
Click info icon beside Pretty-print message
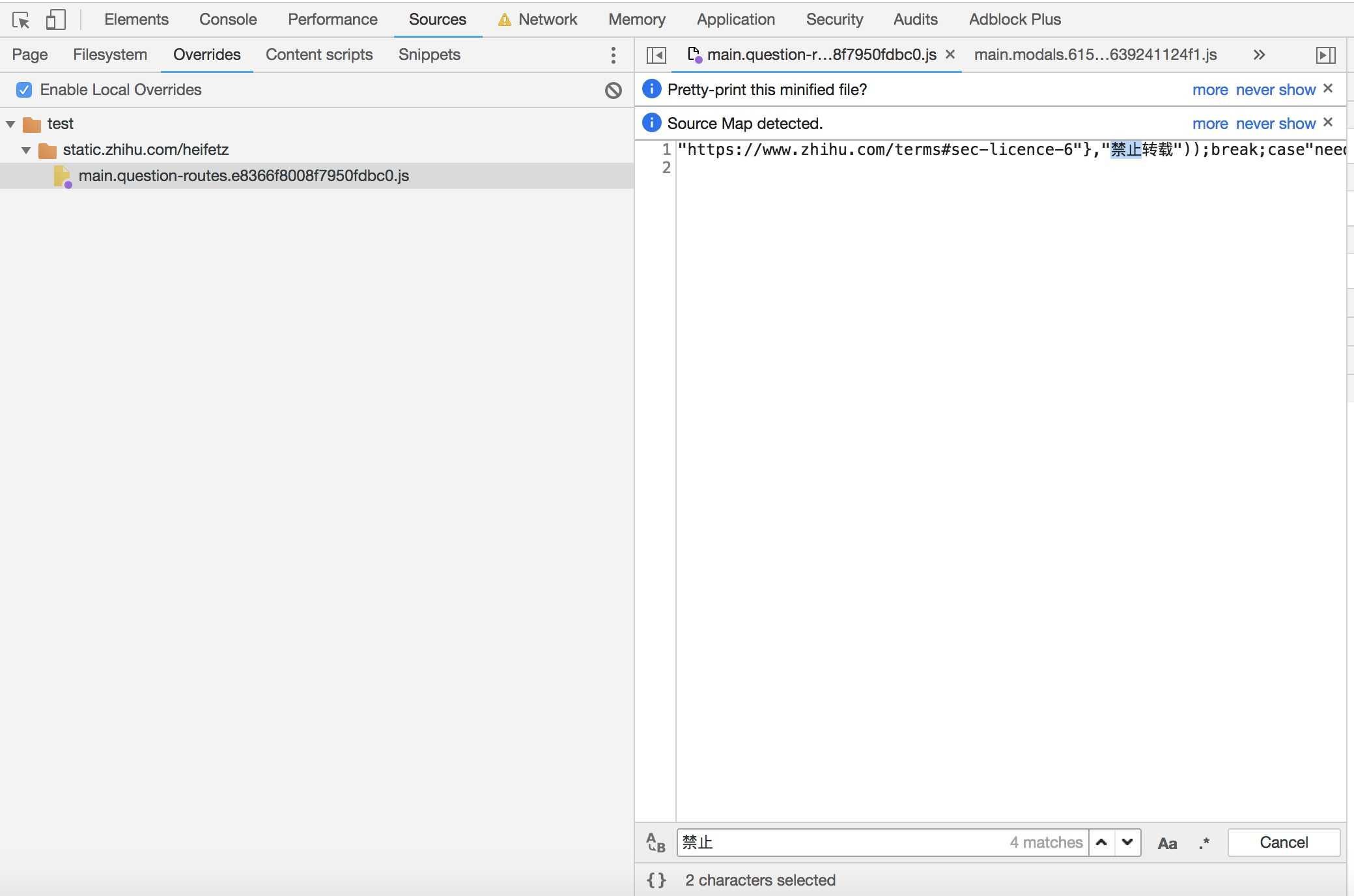651,89
